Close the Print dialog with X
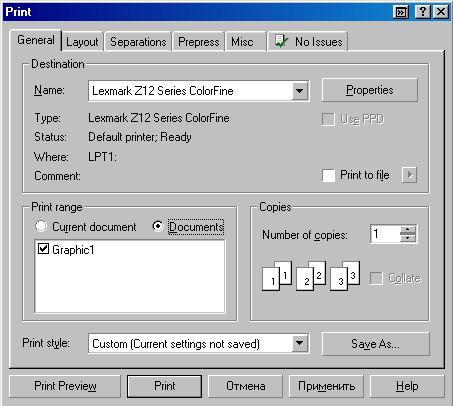Viewport: 453px width, 406px height. coord(441,12)
